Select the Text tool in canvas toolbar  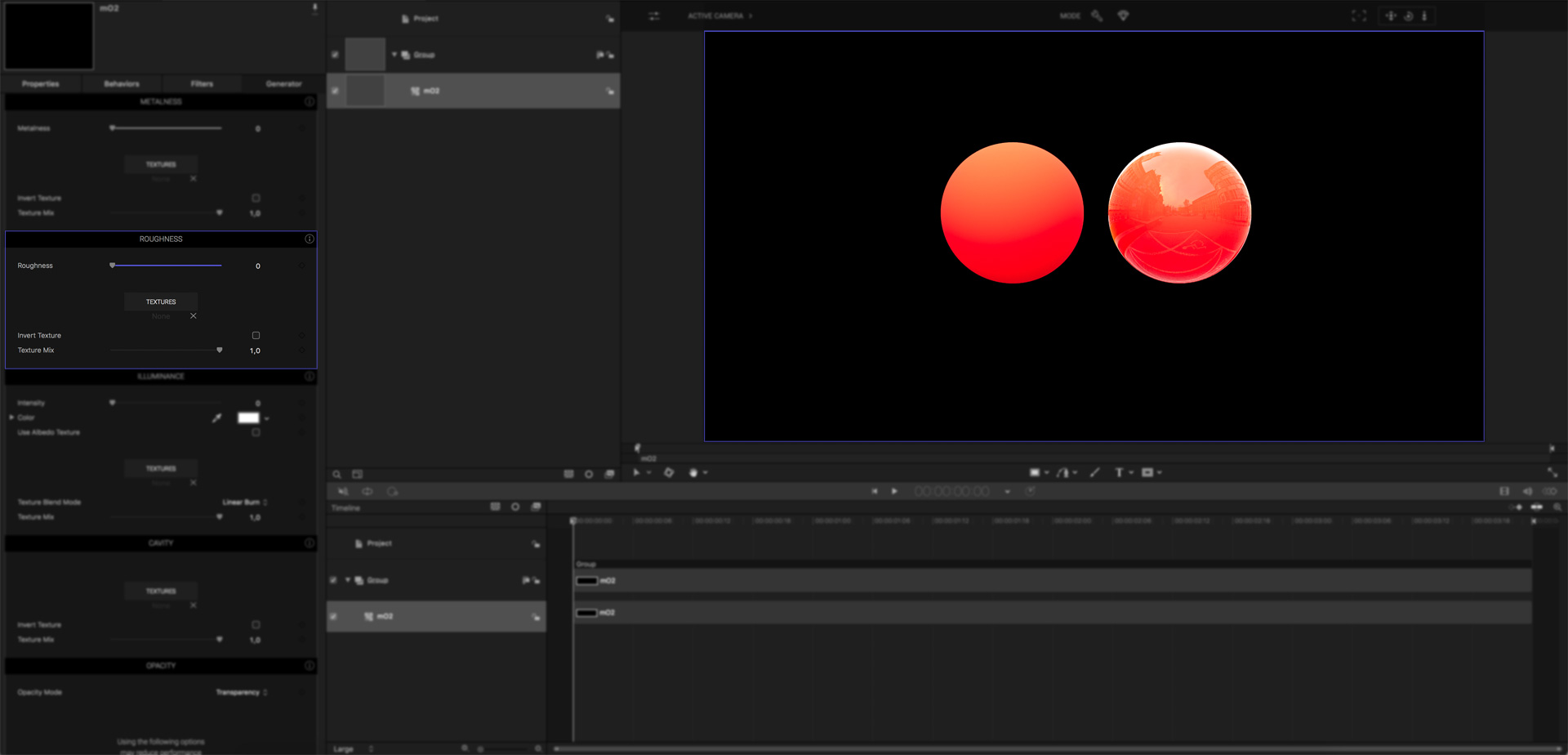click(x=1119, y=472)
